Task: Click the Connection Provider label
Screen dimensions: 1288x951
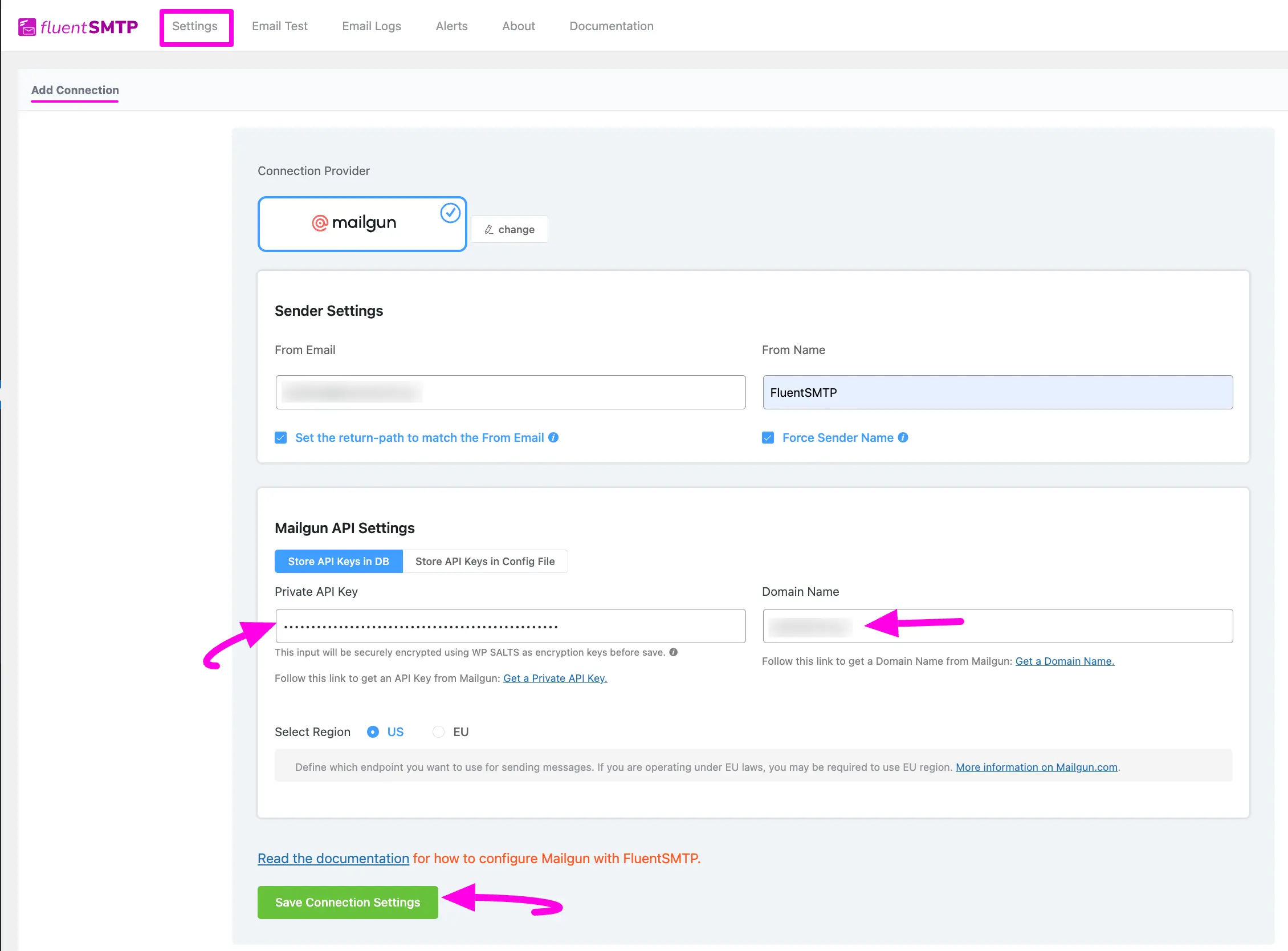Action: tap(313, 171)
